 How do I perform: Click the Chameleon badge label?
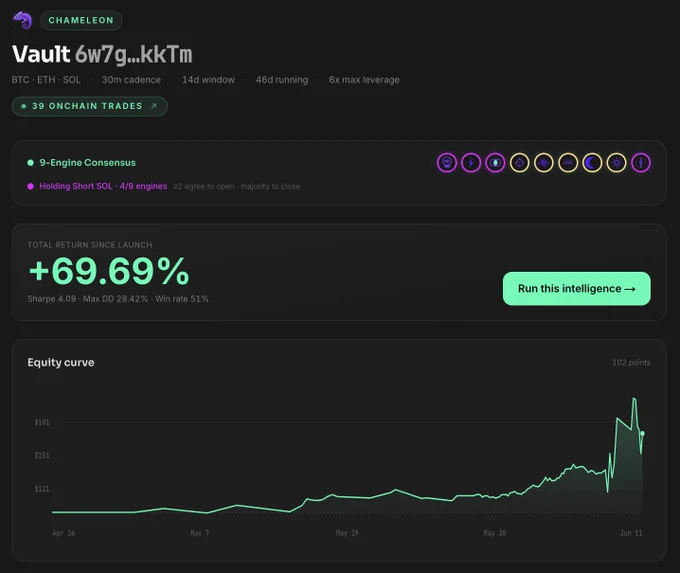[81, 20]
